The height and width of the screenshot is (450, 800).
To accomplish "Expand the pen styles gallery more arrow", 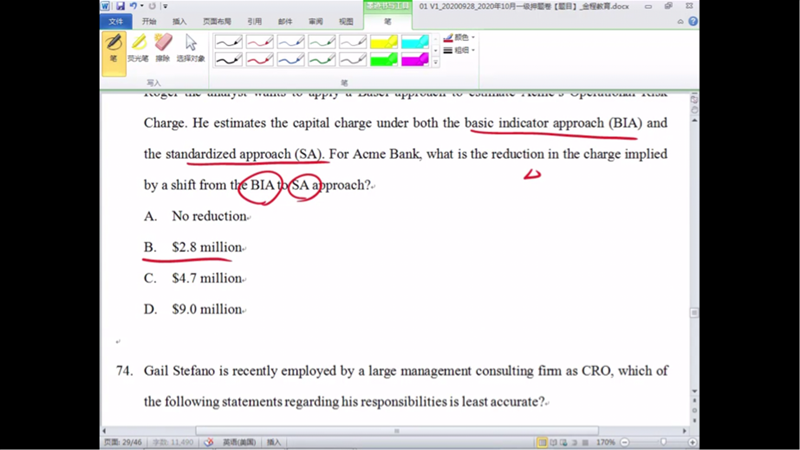I will pos(435,63).
